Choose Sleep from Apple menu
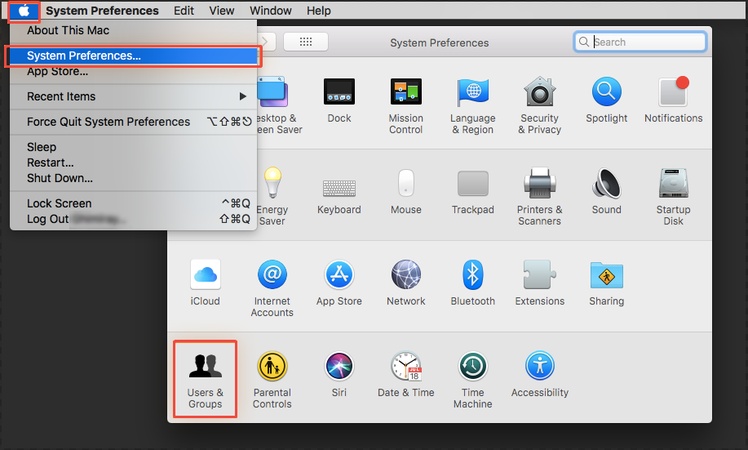748x450 pixels. (134, 147)
